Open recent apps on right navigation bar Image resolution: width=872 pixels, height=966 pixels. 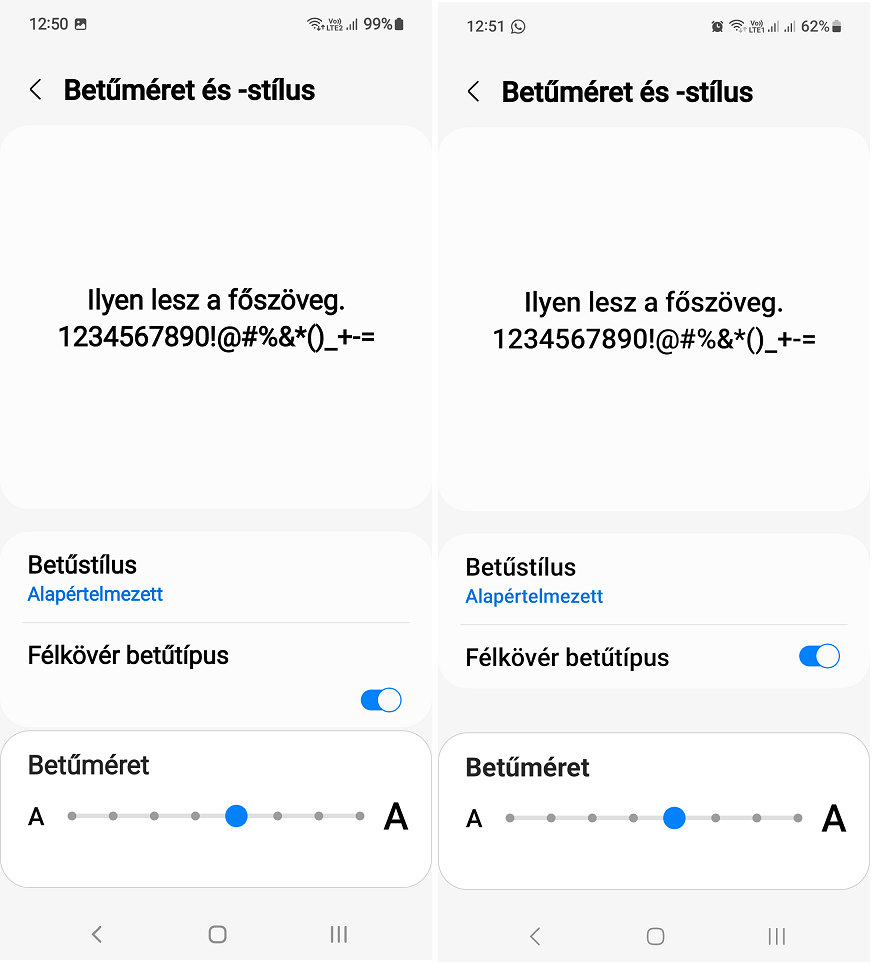[776, 937]
